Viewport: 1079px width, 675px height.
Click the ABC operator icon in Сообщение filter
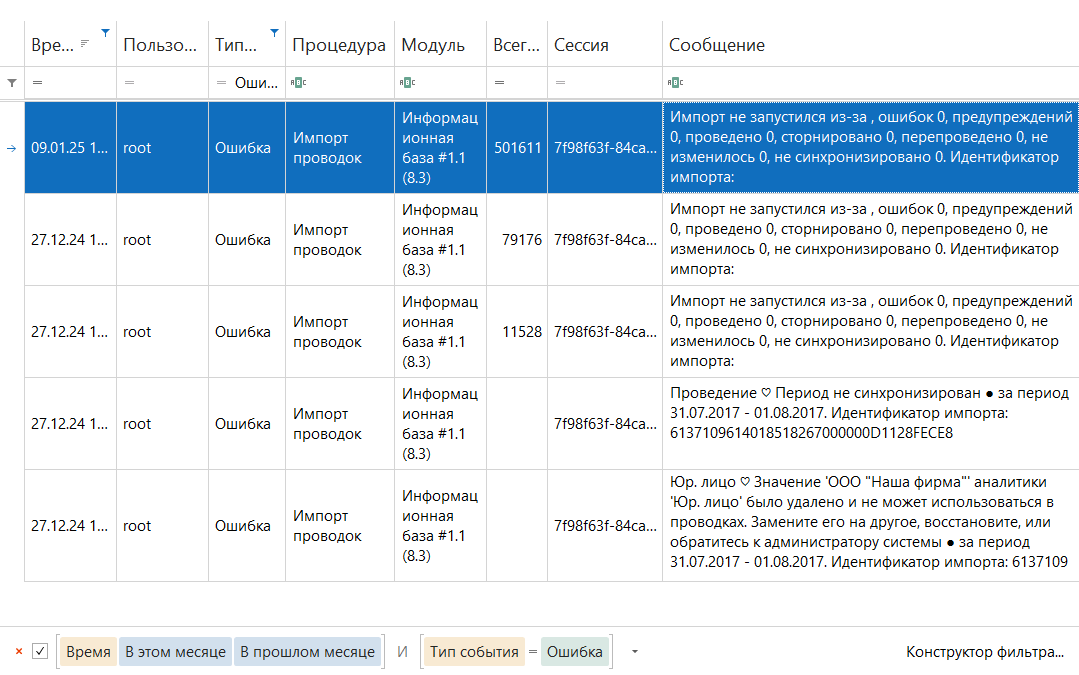click(675, 83)
